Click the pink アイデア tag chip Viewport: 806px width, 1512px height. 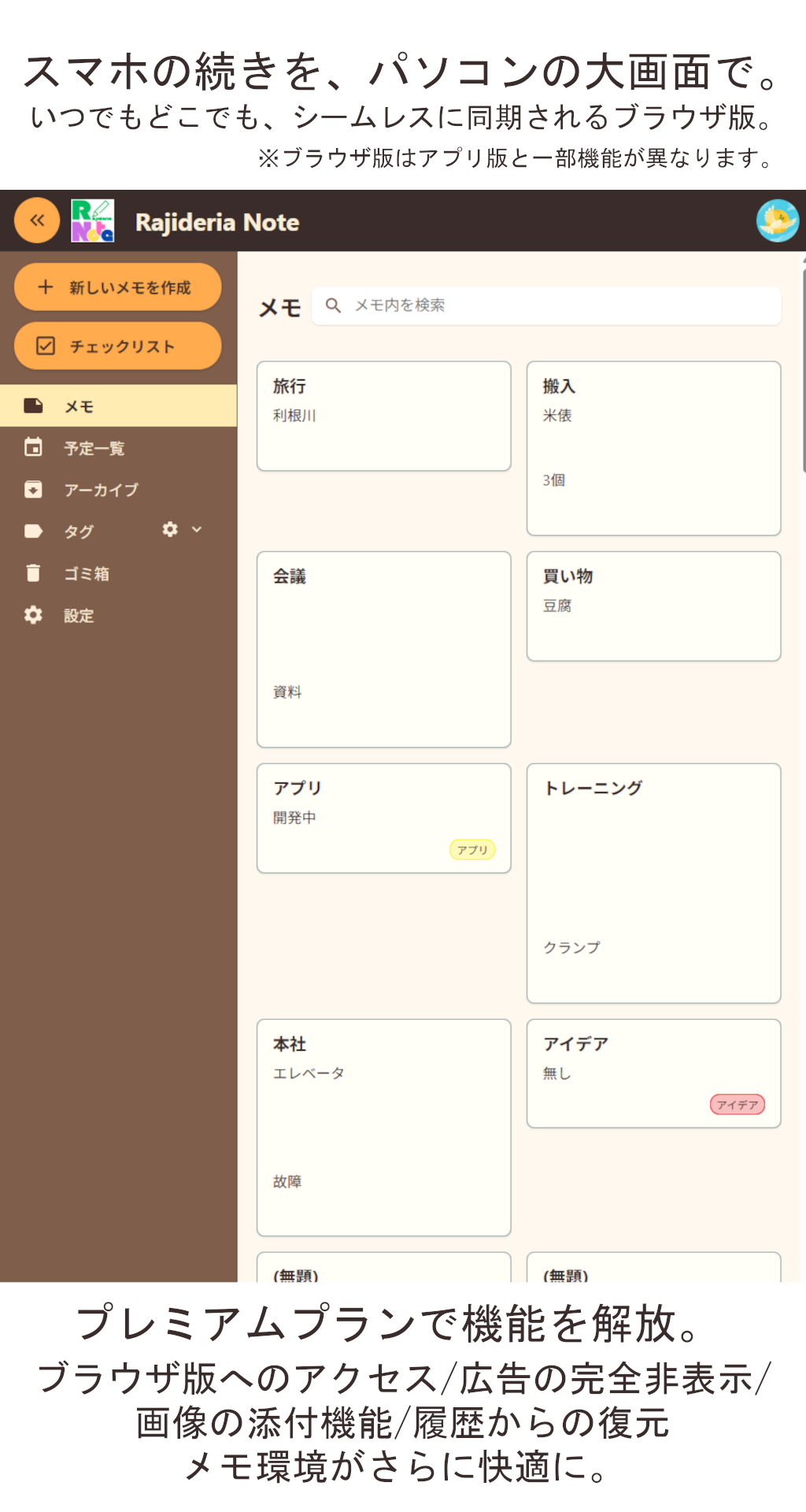[737, 1105]
